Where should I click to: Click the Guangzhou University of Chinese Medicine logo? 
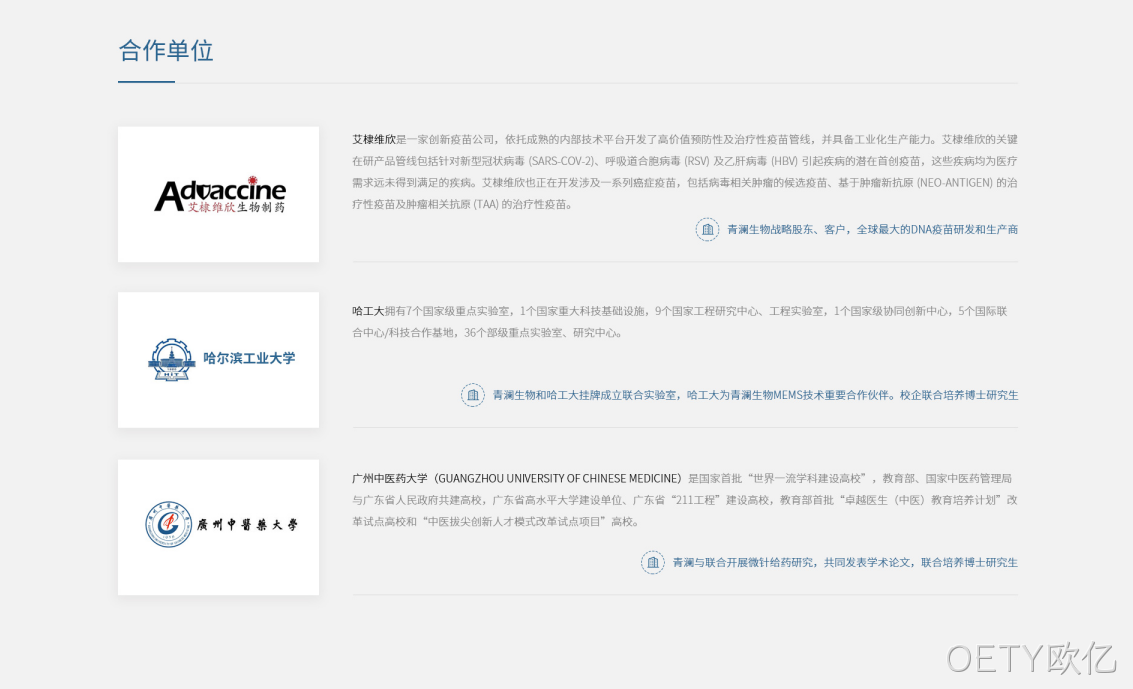pos(221,524)
